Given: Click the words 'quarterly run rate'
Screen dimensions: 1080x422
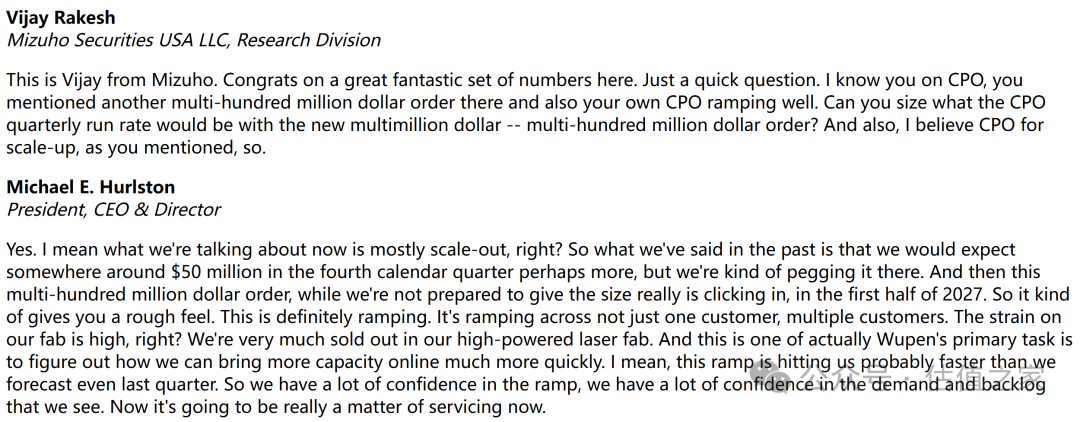Looking at the screenshot, I should click(x=84, y=125).
